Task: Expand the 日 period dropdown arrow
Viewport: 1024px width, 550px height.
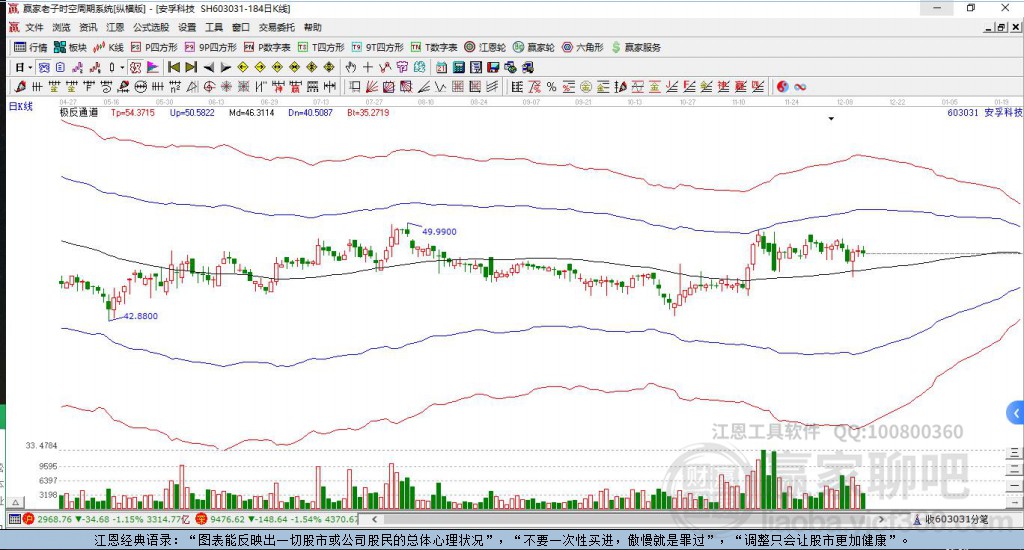Action: [x=31, y=67]
